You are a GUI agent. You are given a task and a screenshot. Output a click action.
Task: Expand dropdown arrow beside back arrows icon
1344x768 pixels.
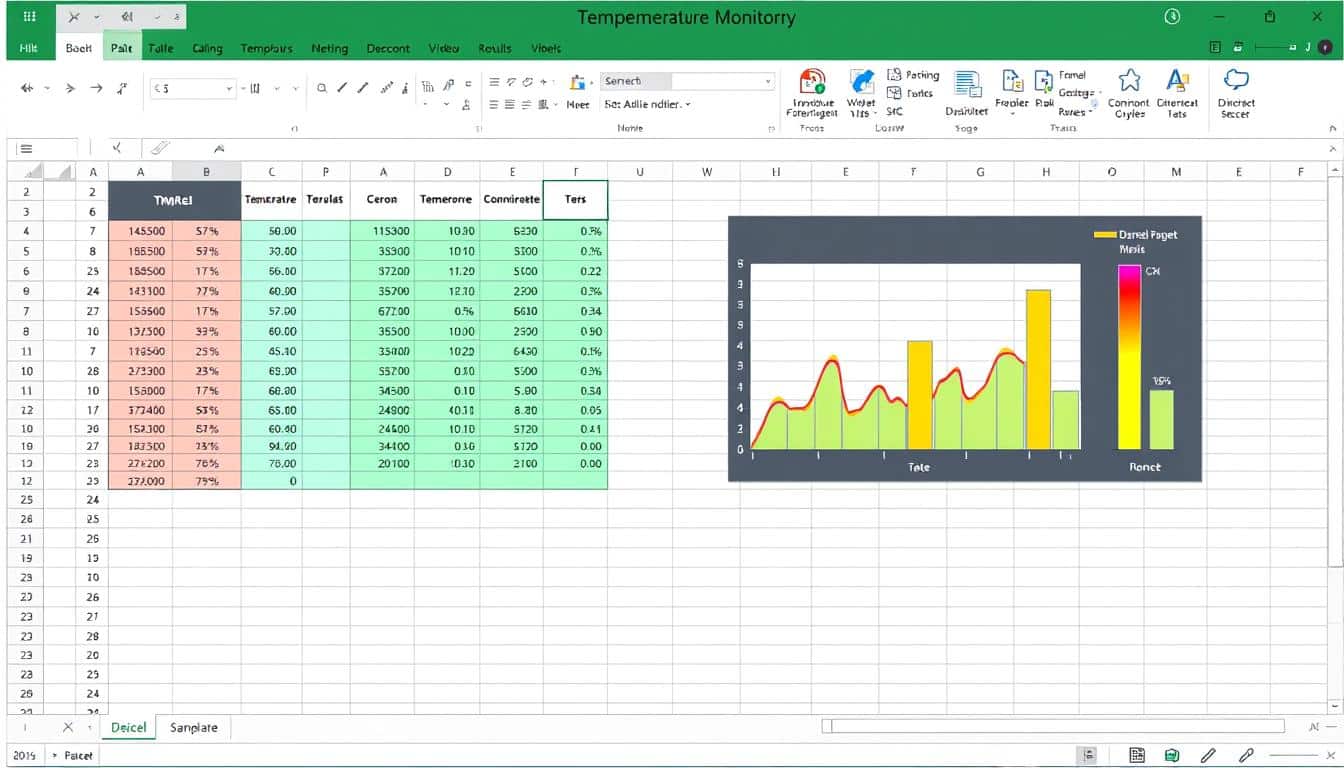click(x=47, y=88)
